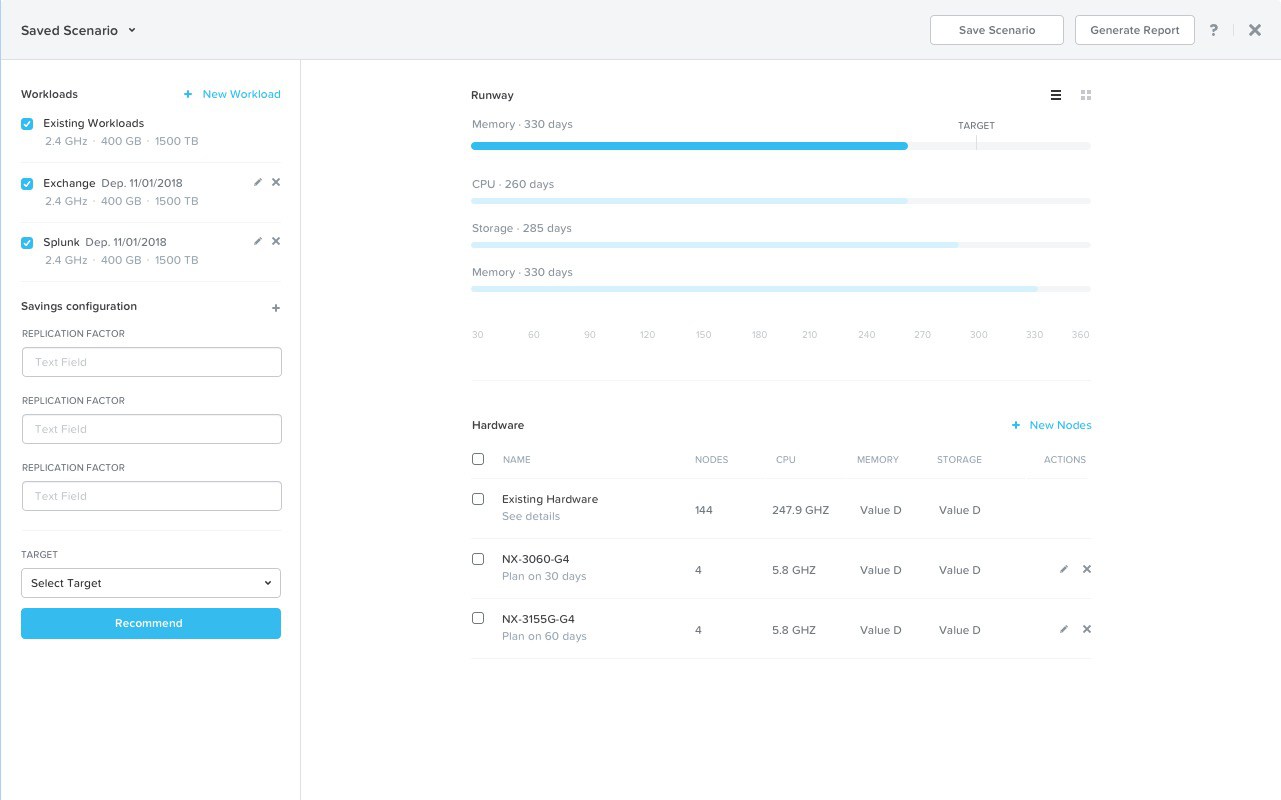
Task: Edit the Exchange workload
Action: click(x=258, y=182)
